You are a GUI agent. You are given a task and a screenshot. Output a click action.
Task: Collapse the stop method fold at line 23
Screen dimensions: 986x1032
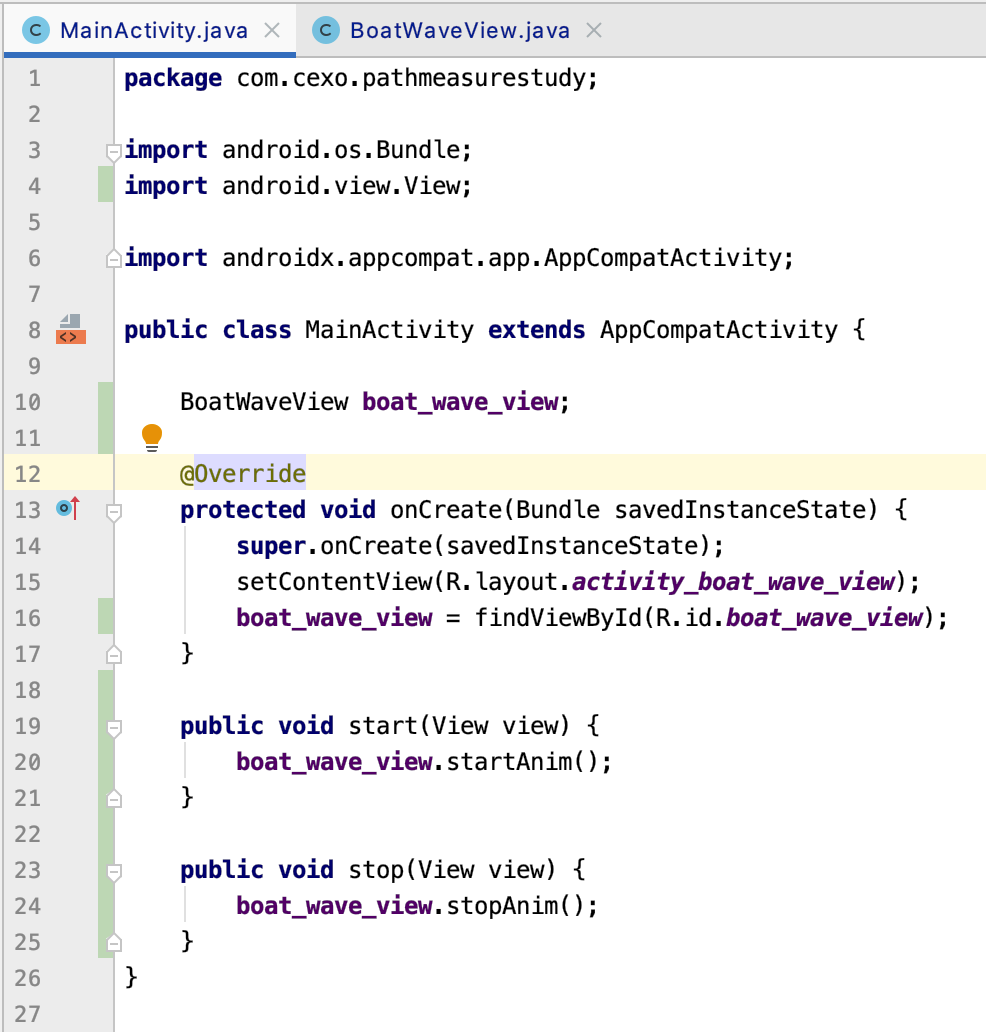[114, 872]
